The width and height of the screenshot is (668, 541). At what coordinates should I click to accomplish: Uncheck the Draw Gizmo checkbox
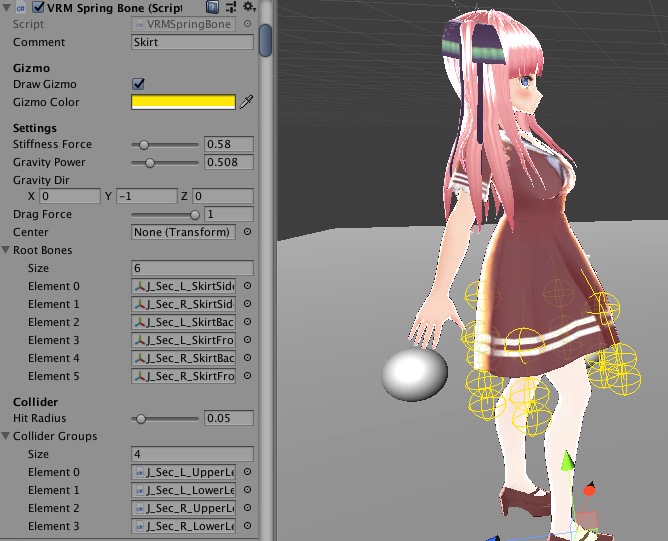click(x=138, y=84)
